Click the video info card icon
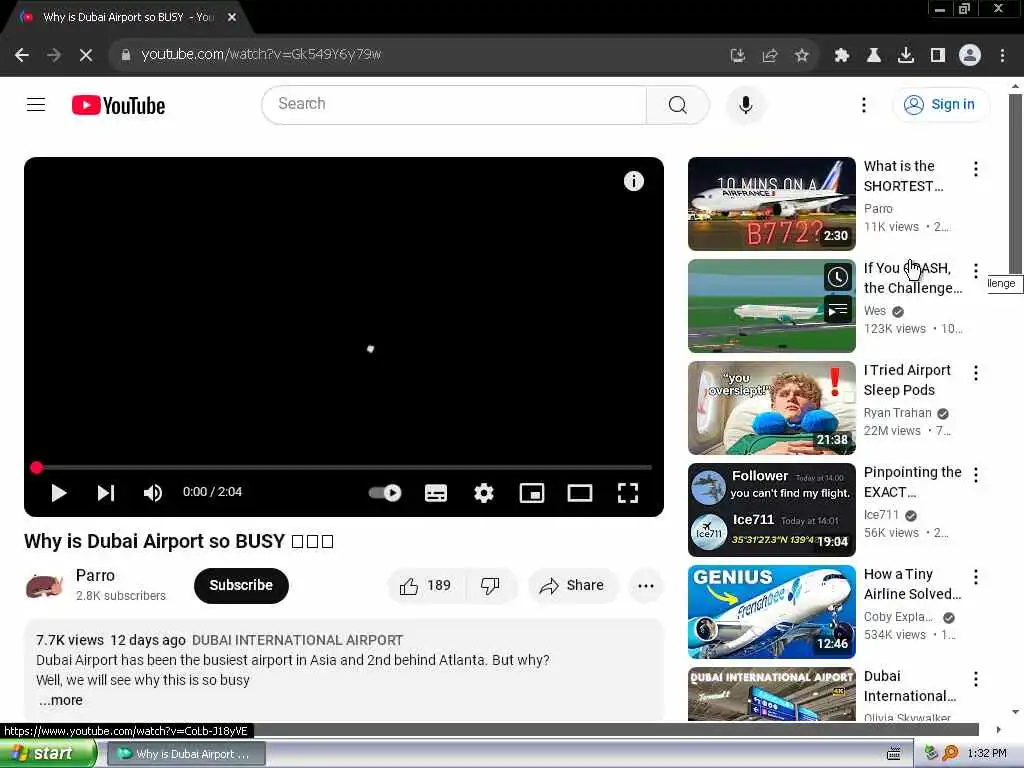The height and width of the screenshot is (768, 1024). pos(633,181)
